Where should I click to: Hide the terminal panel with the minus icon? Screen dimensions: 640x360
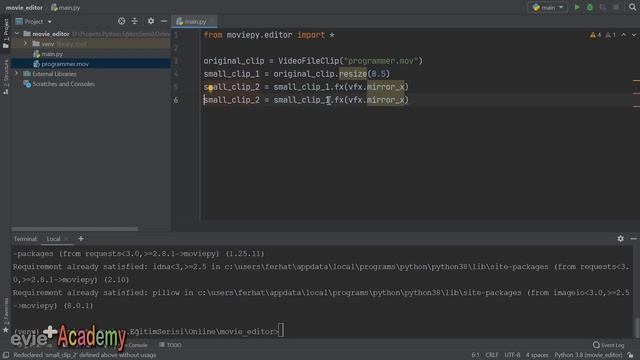coord(633,239)
